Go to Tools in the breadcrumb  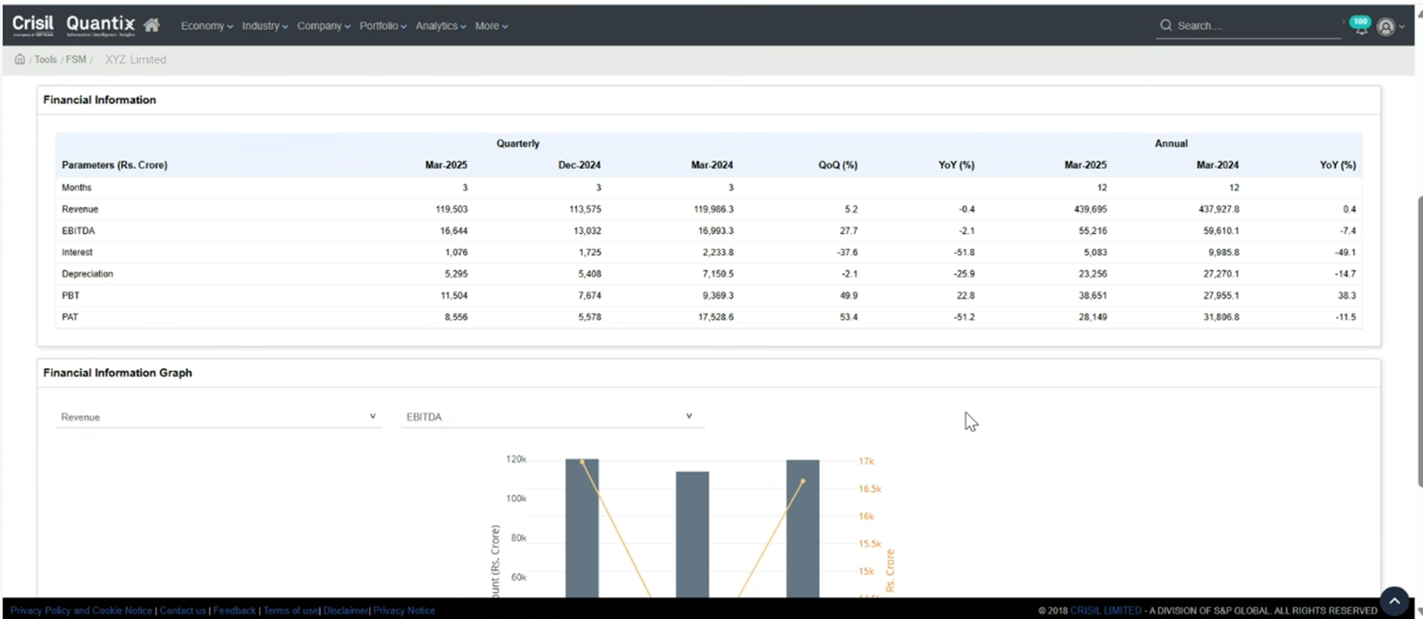pos(46,60)
